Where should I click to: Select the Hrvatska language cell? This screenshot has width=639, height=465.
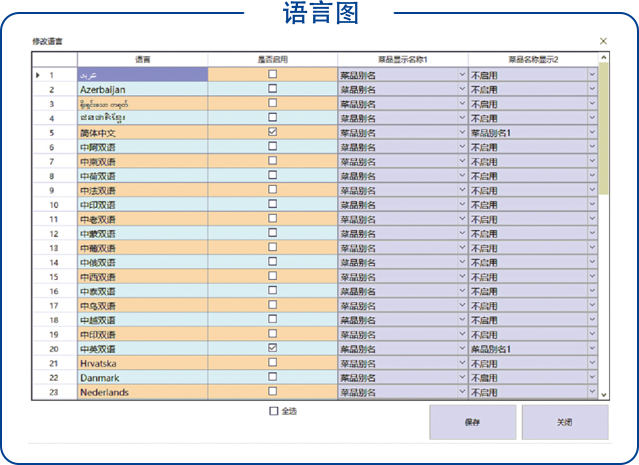[x=143, y=363]
